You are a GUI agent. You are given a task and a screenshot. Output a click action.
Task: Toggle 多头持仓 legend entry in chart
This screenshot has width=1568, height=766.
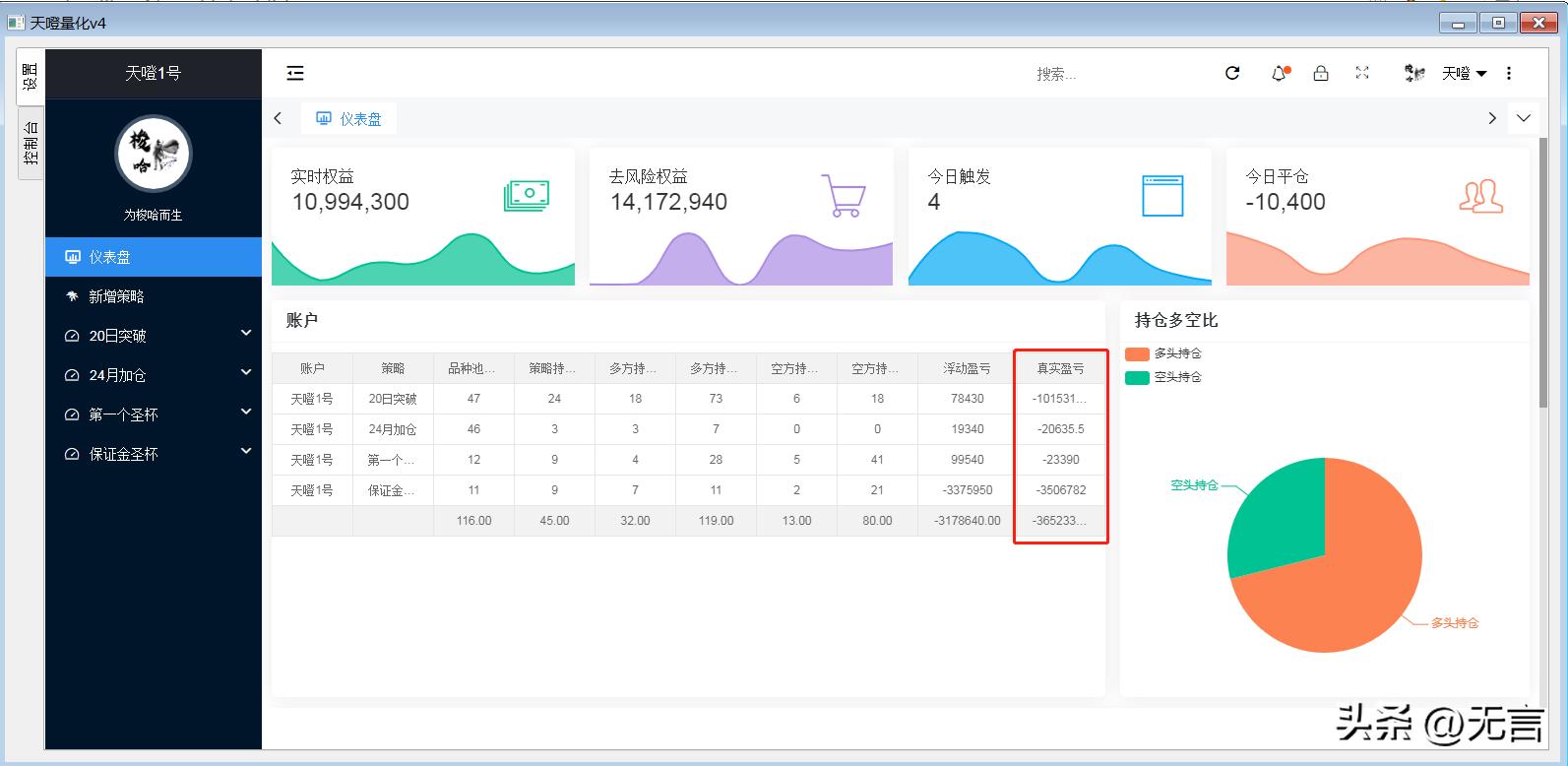pyautogui.click(x=1163, y=354)
